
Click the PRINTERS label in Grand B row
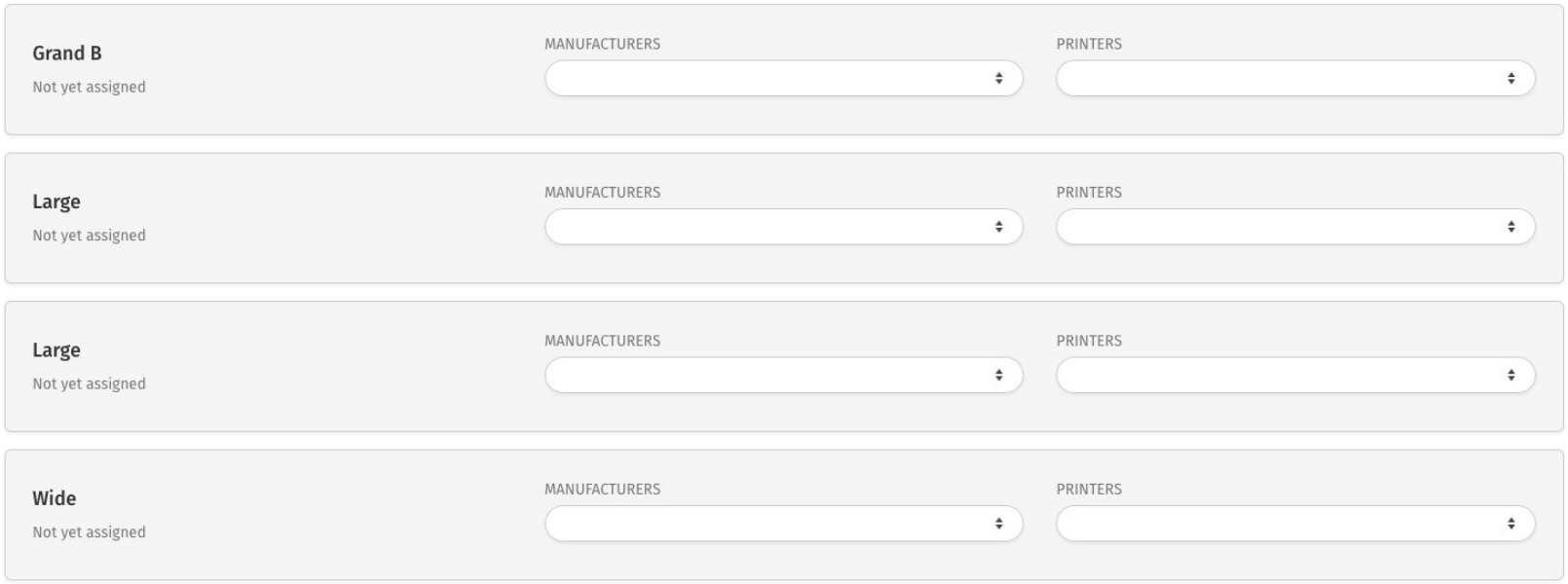1089,44
